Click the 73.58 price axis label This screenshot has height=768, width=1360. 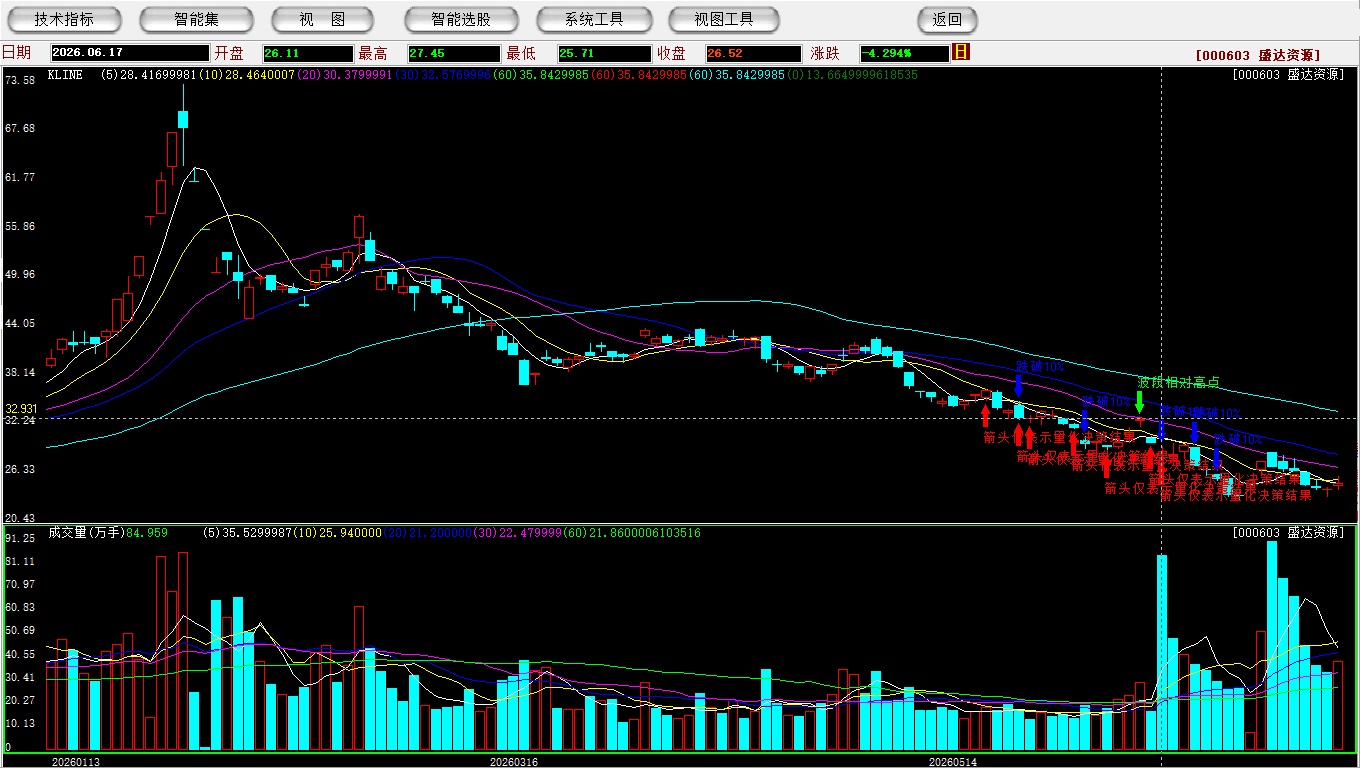(20, 79)
